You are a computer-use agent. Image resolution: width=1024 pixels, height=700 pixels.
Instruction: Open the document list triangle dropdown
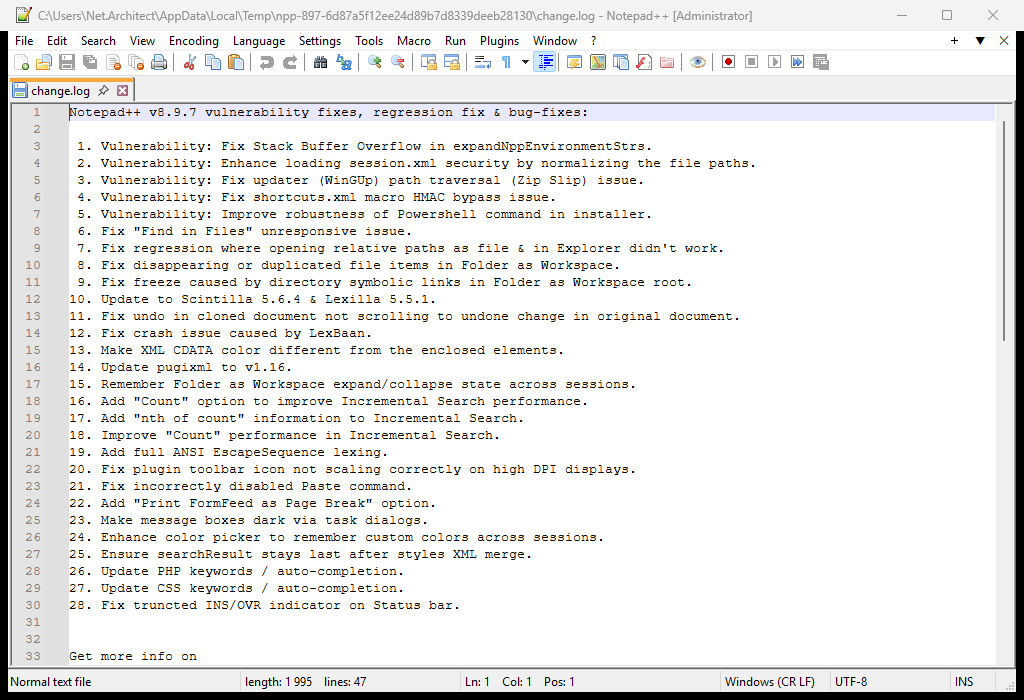[980, 40]
